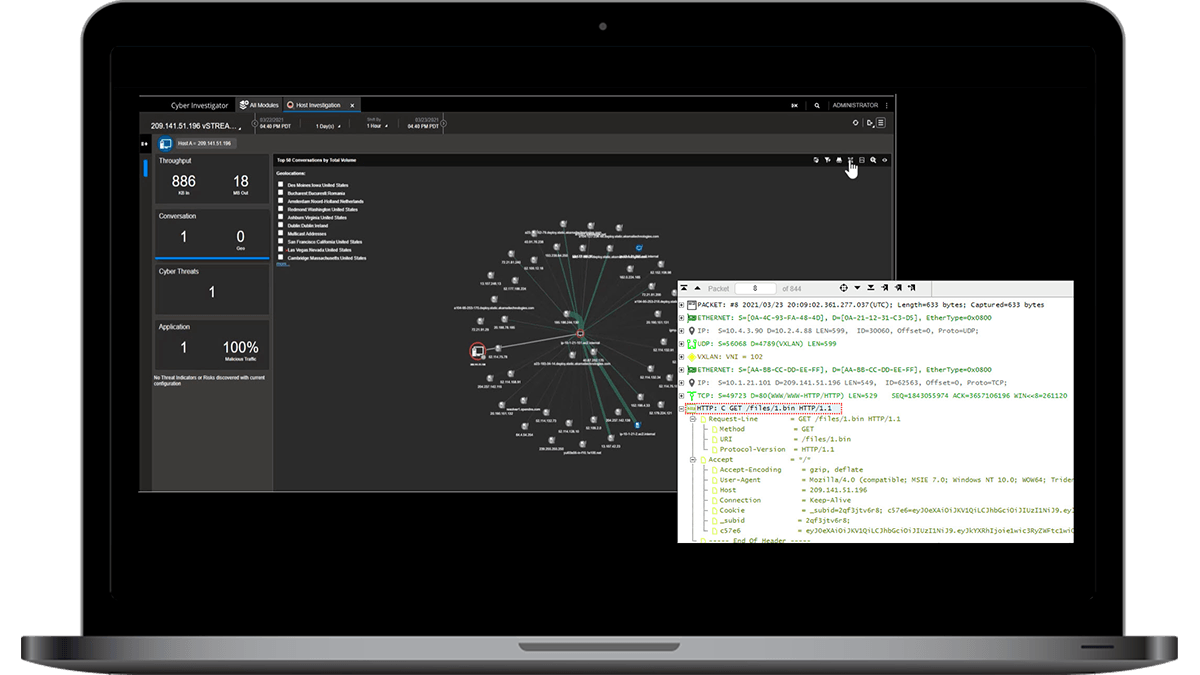Click the filter icon in conversations toolbar

[827, 160]
